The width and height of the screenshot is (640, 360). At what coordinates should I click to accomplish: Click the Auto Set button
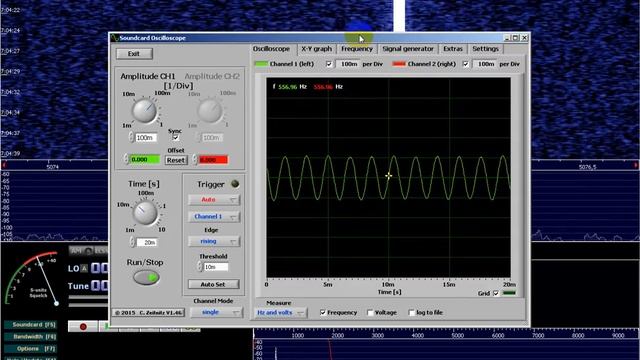coord(213,284)
